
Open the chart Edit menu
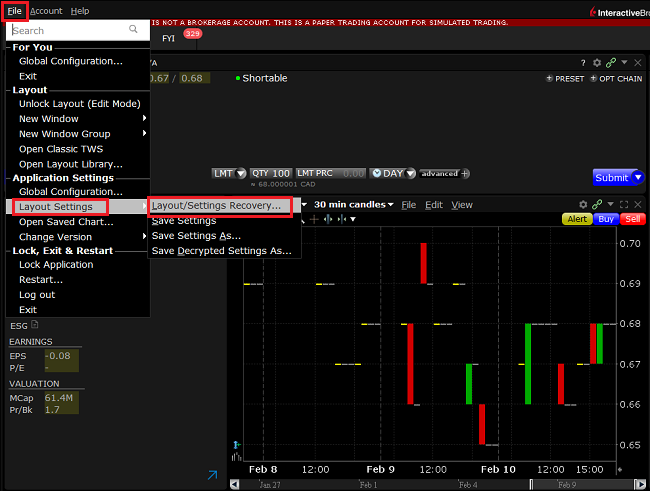[x=434, y=205]
